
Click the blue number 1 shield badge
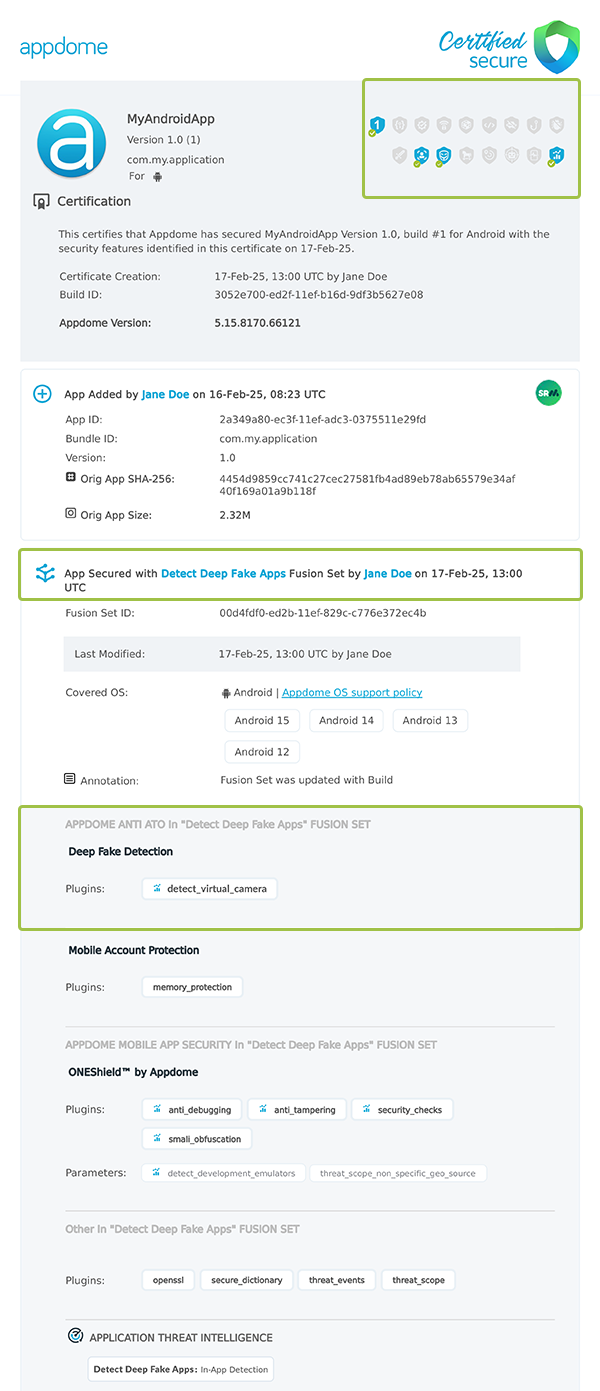click(376, 125)
